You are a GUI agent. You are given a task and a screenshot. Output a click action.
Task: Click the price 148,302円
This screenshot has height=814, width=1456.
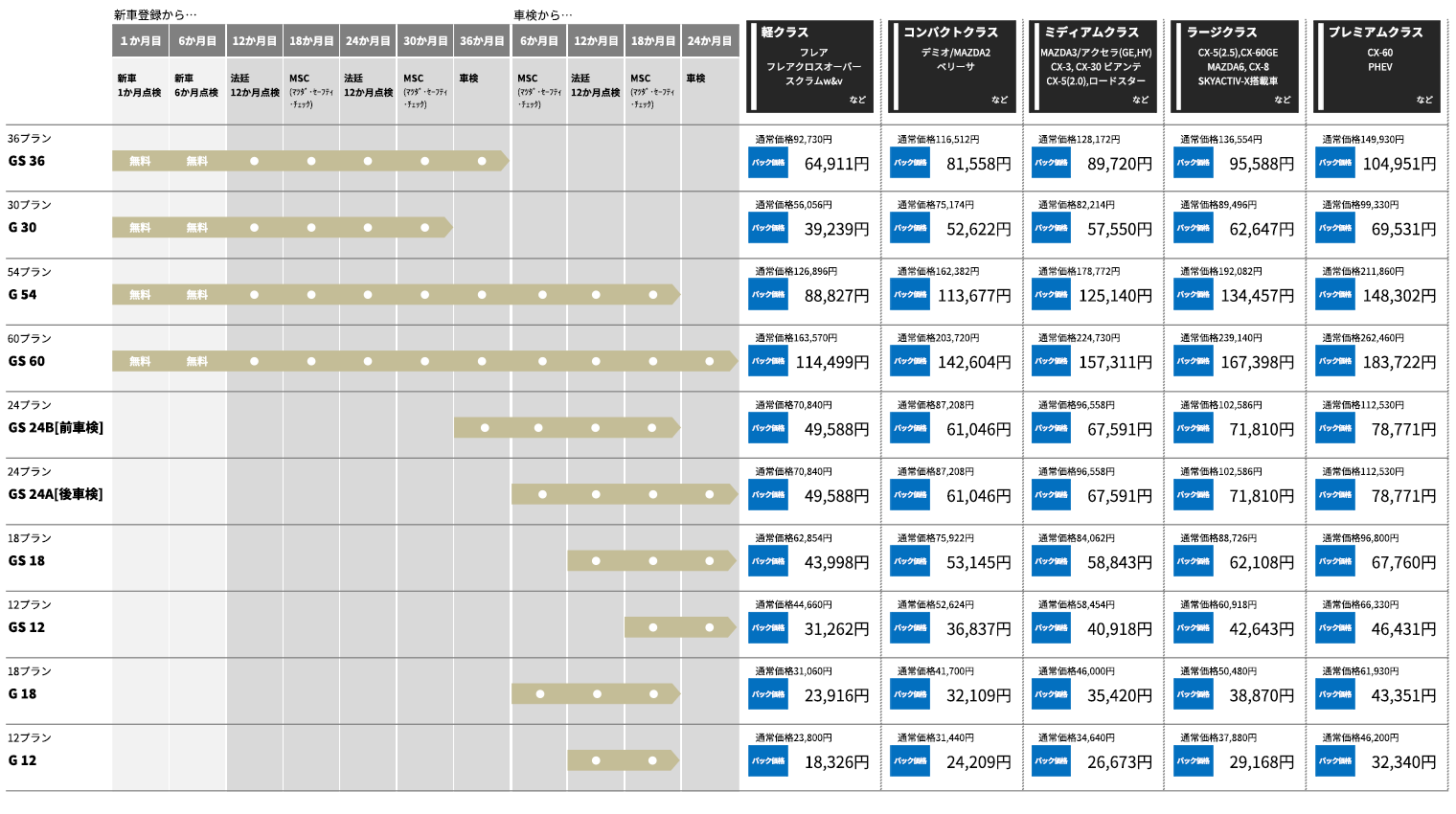(x=1399, y=296)
